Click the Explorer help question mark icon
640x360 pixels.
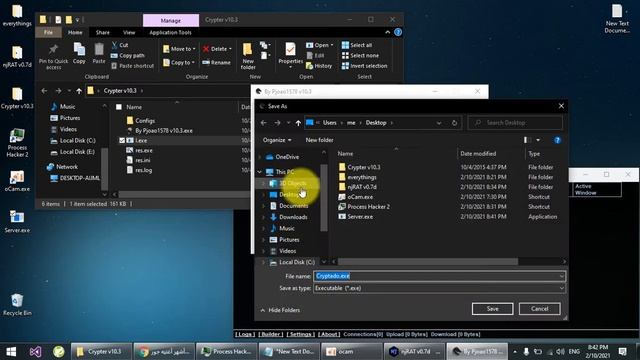pos(398,32)
